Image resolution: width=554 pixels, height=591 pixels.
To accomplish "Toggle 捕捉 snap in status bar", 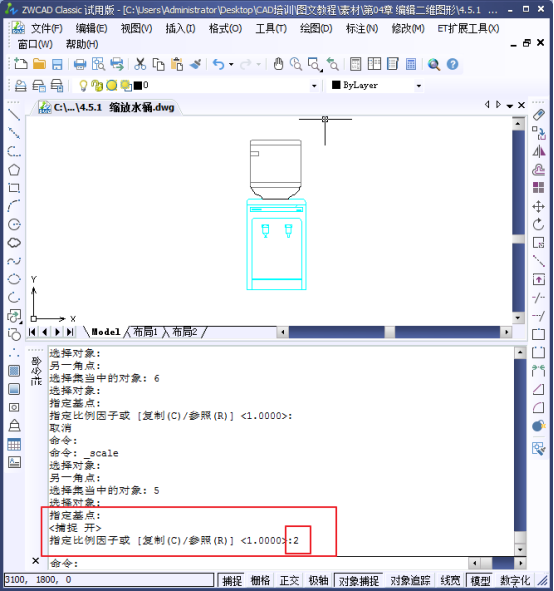I will 232,580.
